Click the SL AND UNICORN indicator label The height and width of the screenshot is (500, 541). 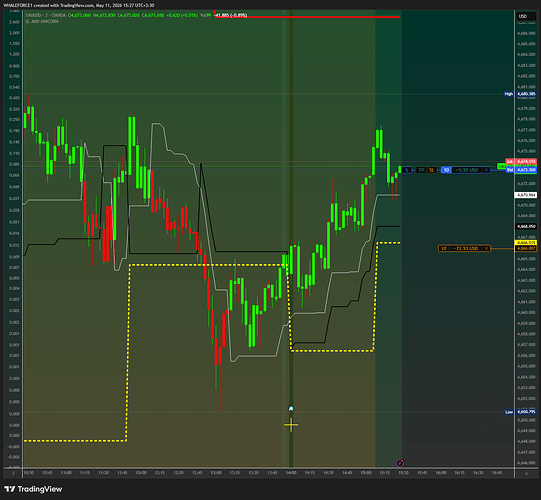click(x=42, y=21)
